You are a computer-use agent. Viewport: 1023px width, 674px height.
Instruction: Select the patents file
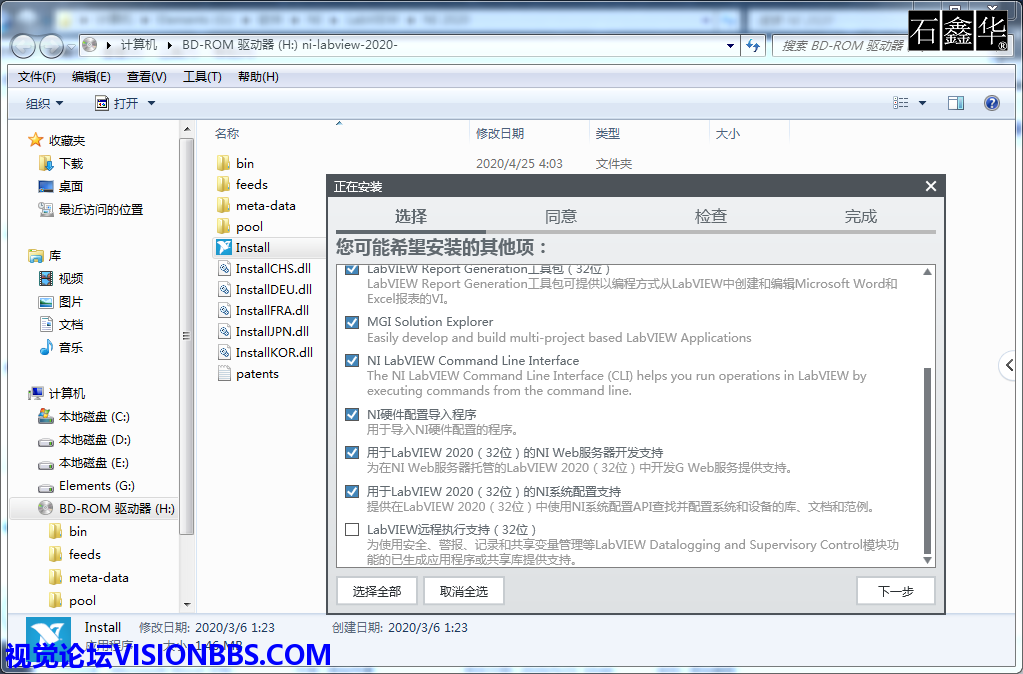pyautogui.click(x=257, y=374)
